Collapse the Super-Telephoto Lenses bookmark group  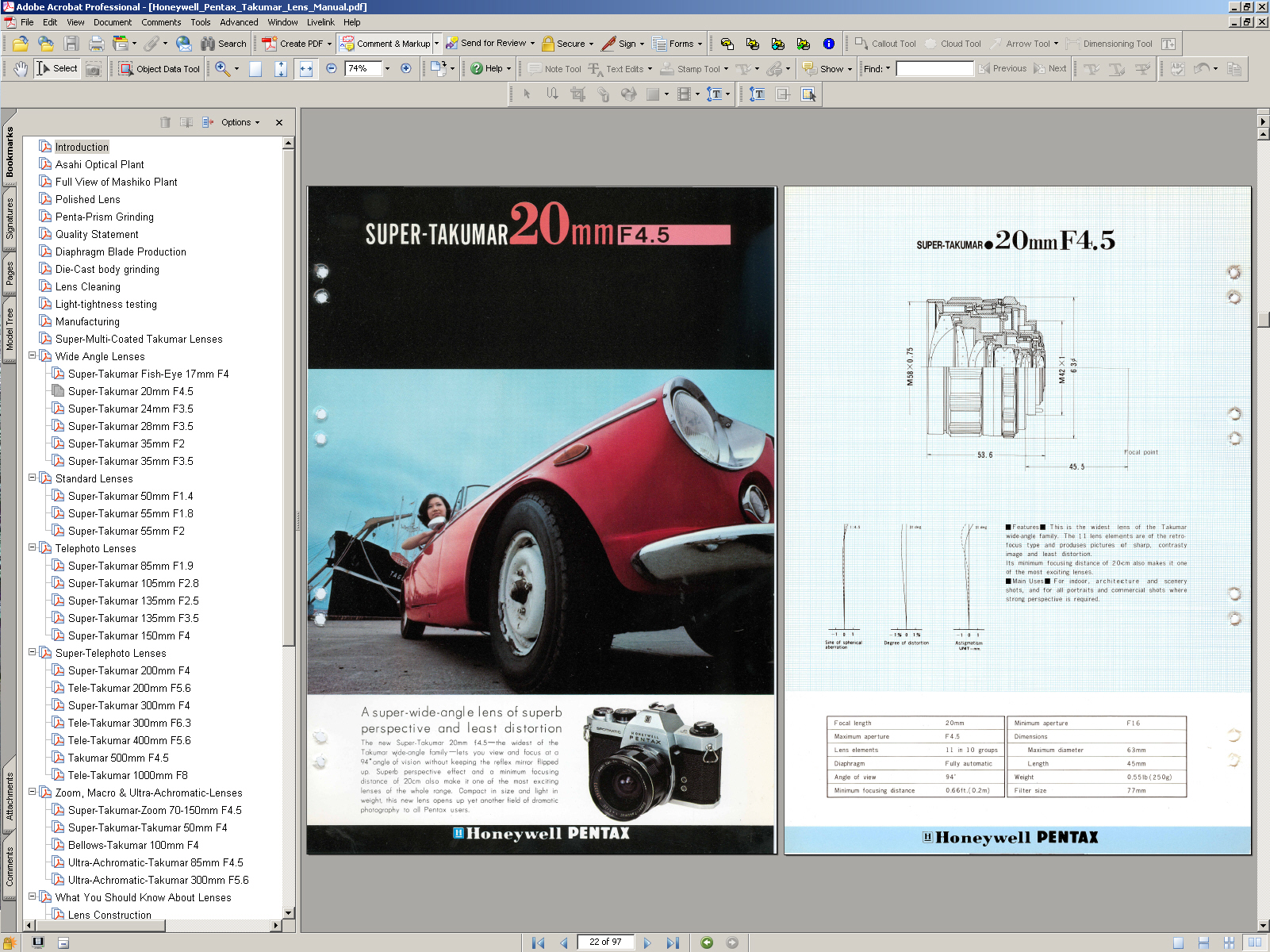(33, 652)
